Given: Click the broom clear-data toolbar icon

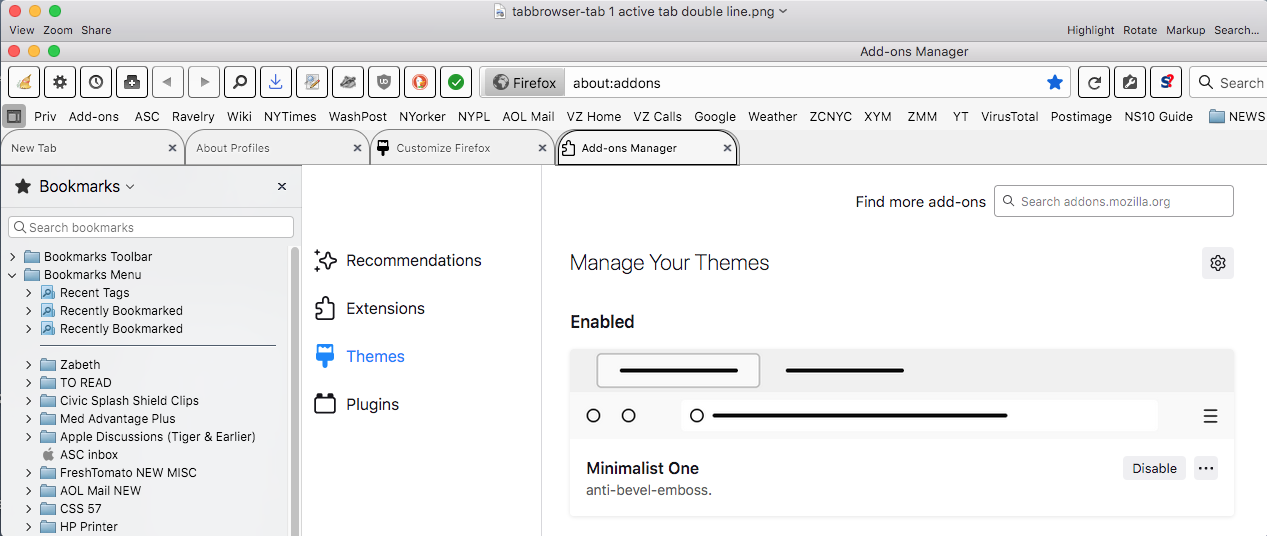Looking at the screenshot, I should (24, 82).
